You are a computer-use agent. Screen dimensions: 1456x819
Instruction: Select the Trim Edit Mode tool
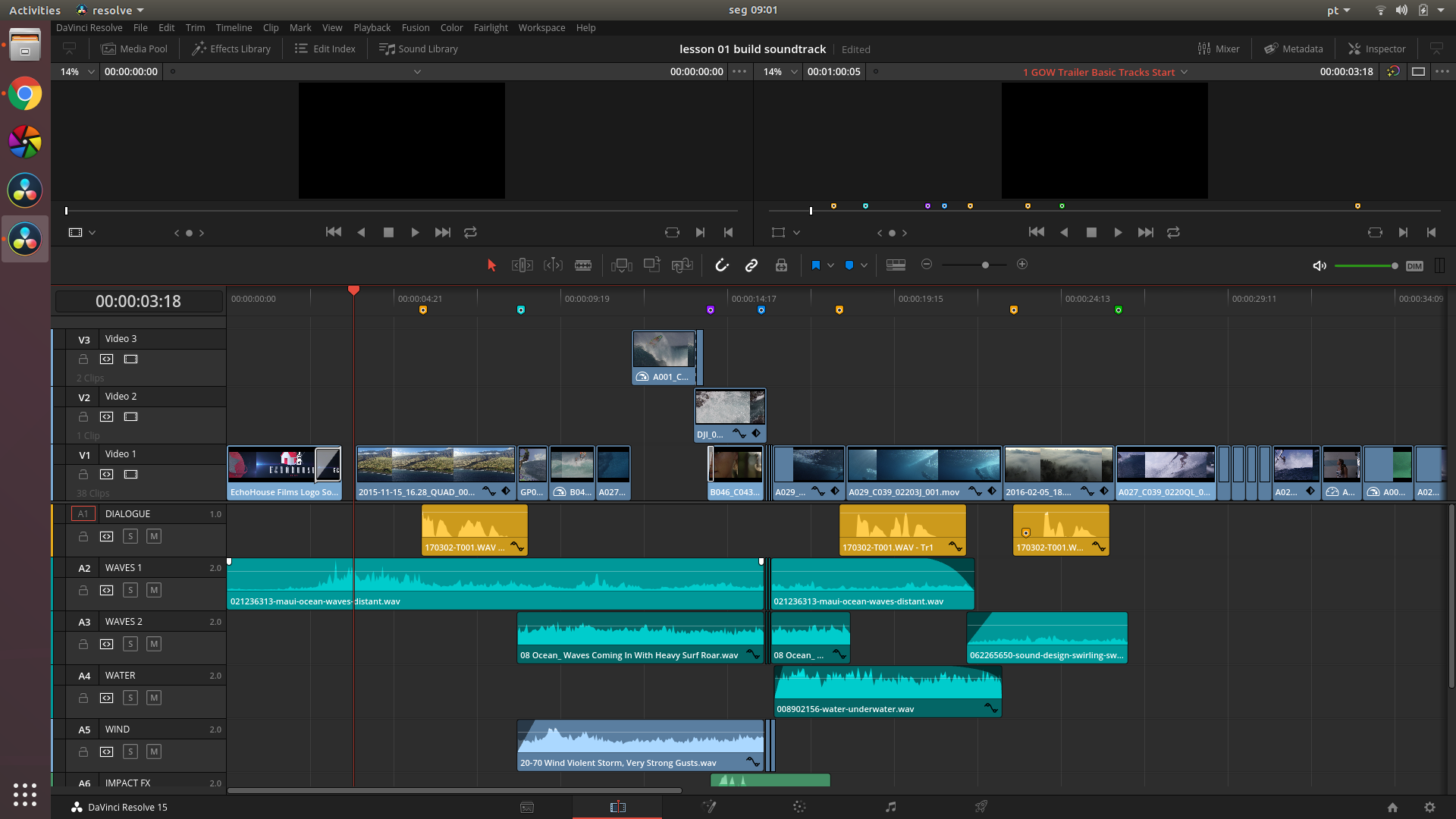[522, 265]
